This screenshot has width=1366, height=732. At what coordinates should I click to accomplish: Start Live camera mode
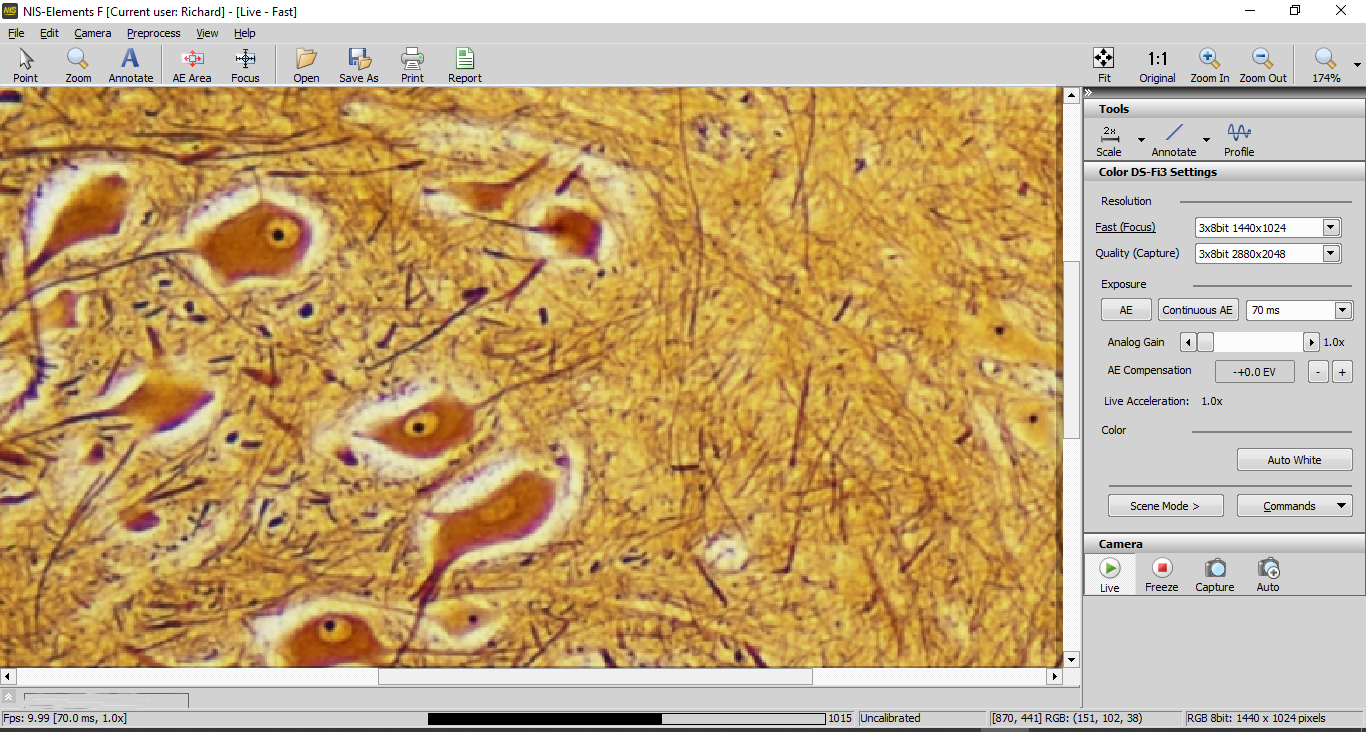click(x=1110, y=575)
